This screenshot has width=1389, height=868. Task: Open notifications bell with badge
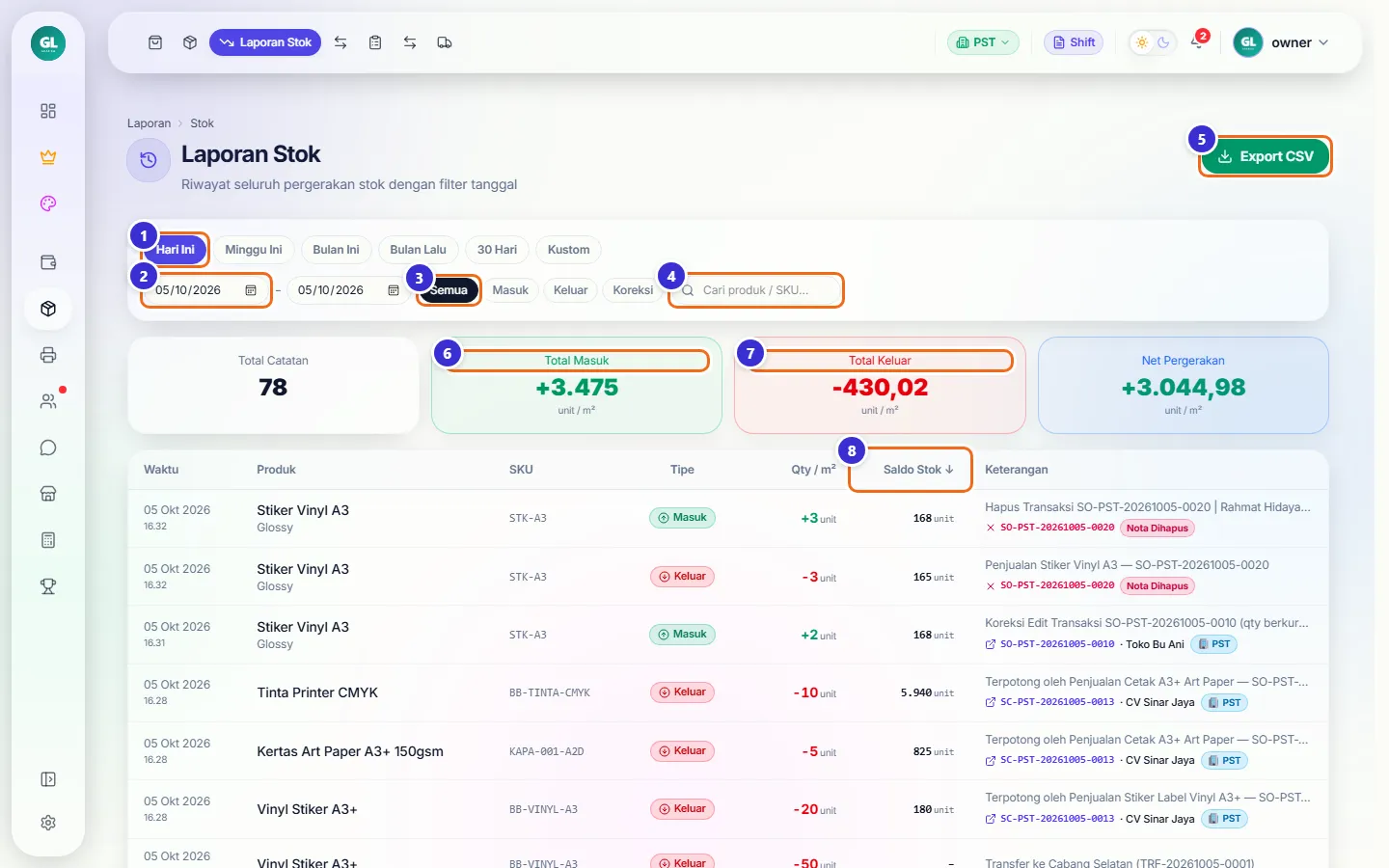tap(1198, 41)
